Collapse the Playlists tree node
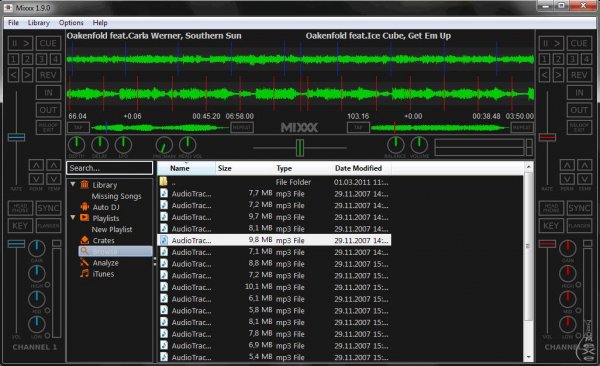600x366 pixels. (x=73, y=217)
